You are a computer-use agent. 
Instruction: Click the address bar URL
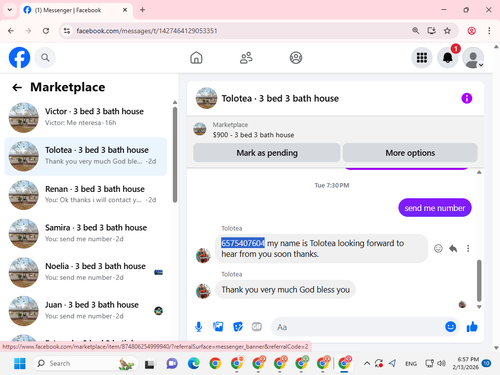[147, 31]
